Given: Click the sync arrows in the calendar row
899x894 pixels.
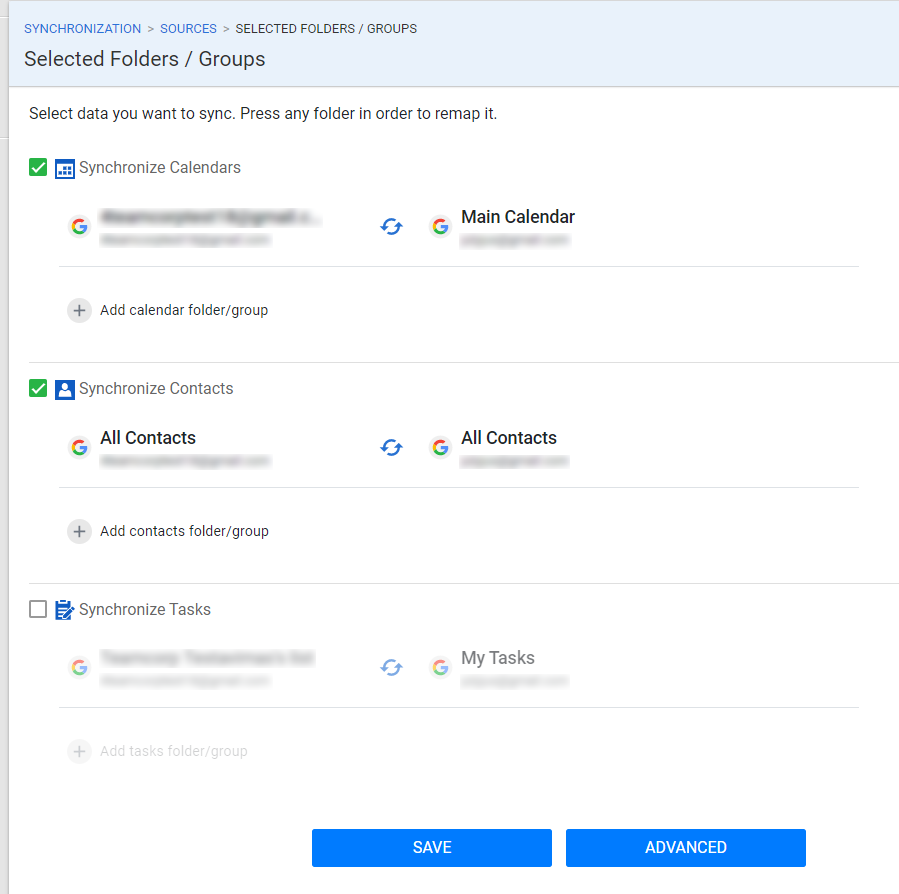Looking at the screenshot, I should click(392, 227).
